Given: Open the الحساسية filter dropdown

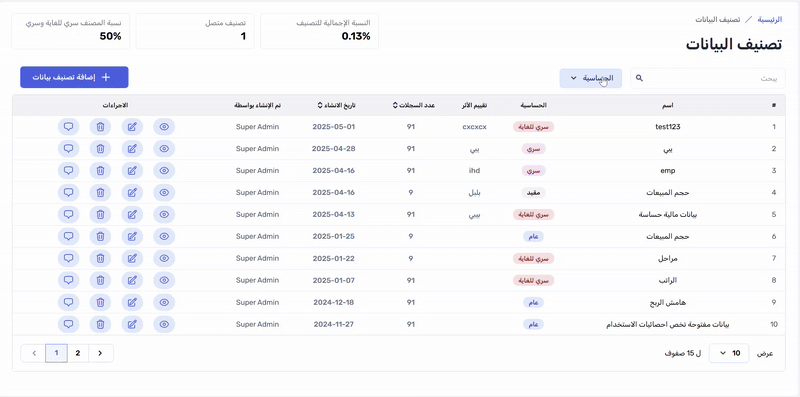Looking at the screenshot, I should [x=591, y=78].
